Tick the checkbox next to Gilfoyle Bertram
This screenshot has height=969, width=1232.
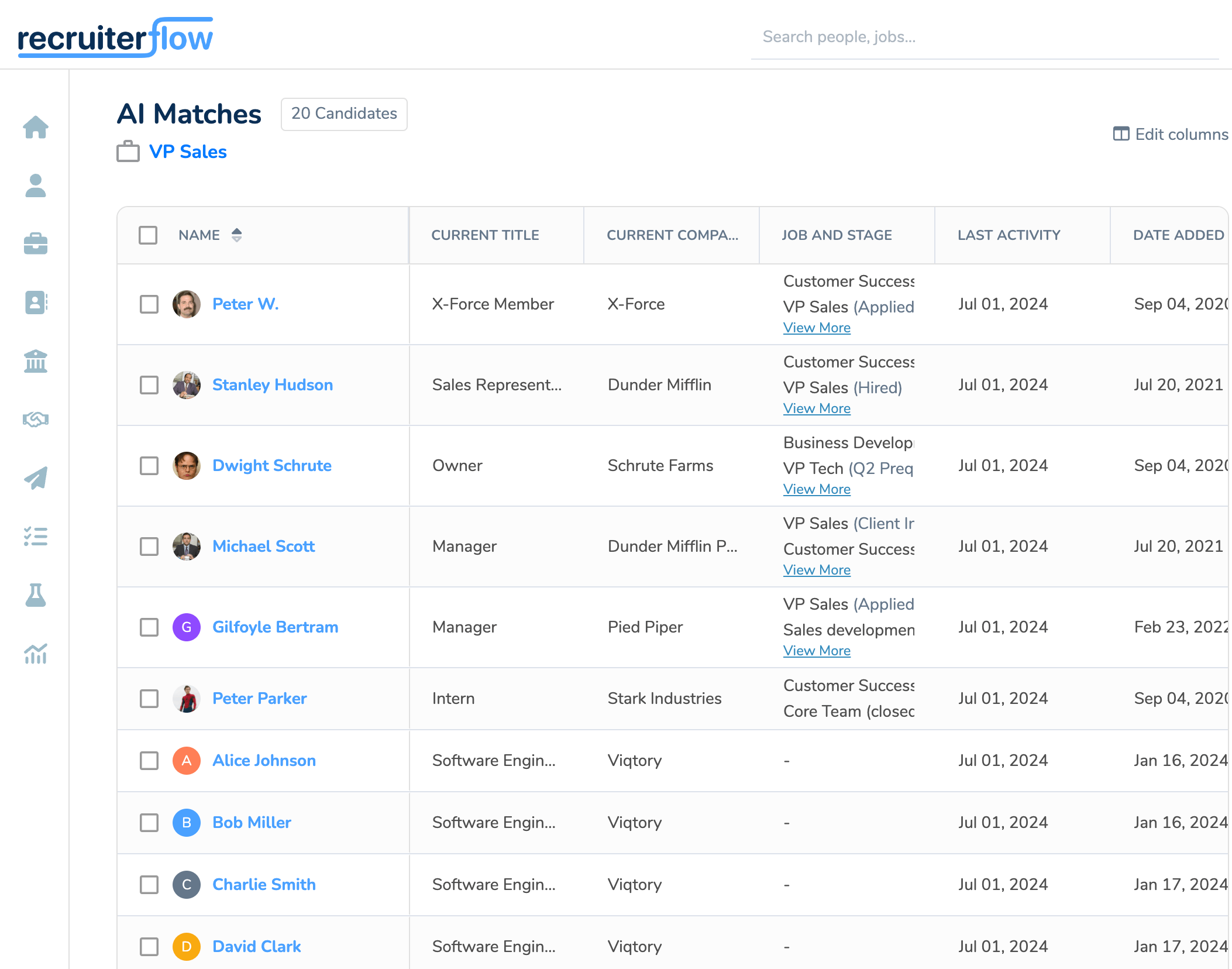(149, 627)
